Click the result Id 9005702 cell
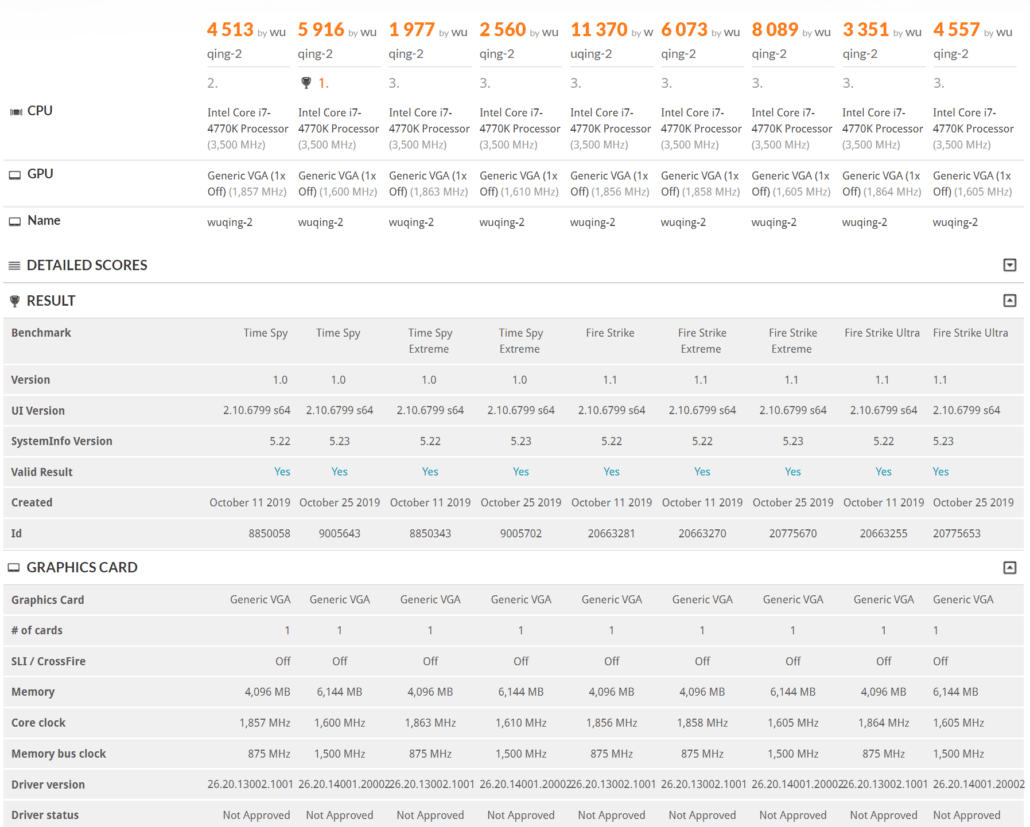 [x=520, y=533]
